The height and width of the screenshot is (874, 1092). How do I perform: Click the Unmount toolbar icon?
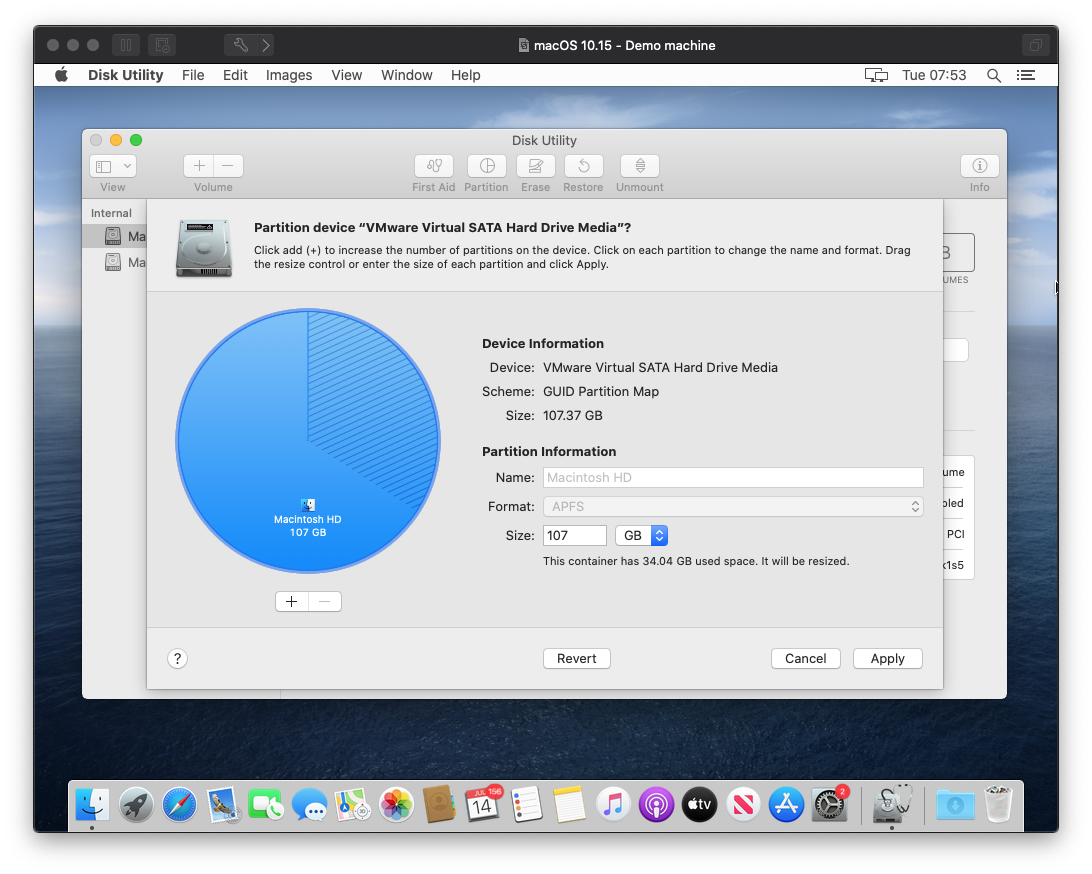click(x=640, y=166)
